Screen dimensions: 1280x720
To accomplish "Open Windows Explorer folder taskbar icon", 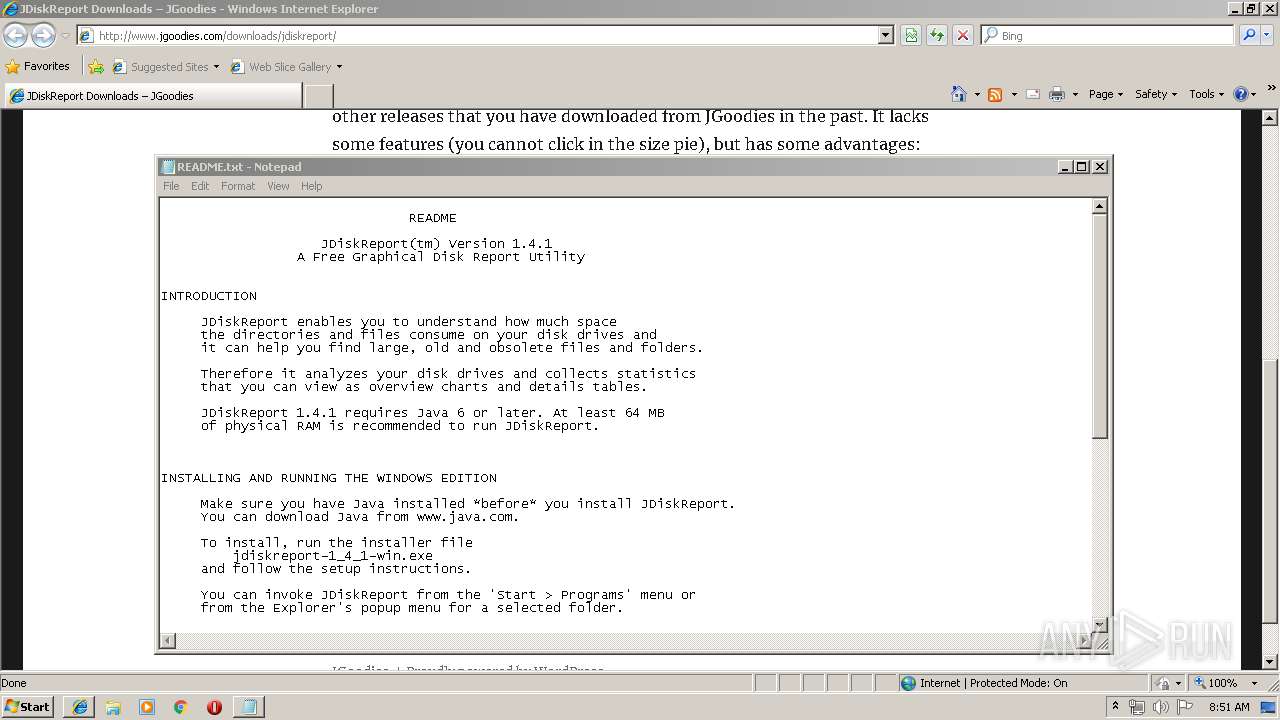I will pyautogui.click(x=113, y=707).
